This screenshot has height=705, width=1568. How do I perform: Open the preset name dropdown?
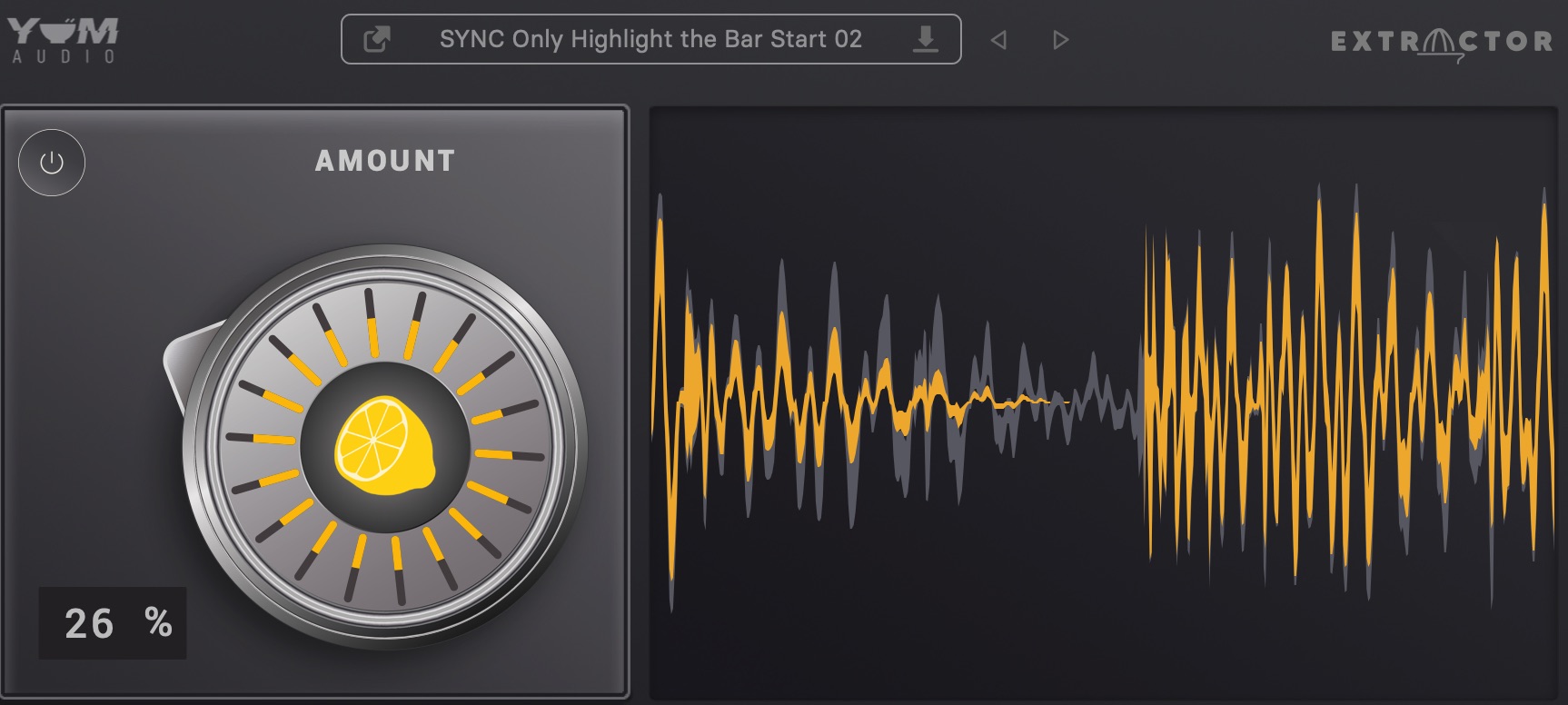coord(650,39)
